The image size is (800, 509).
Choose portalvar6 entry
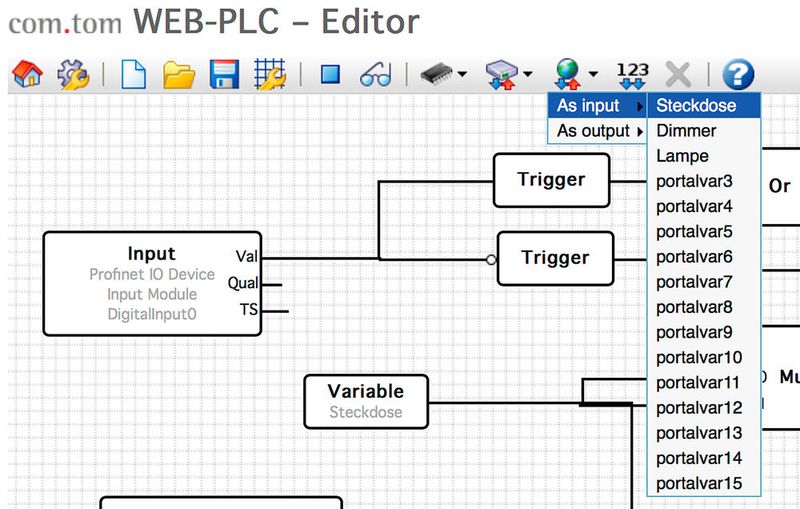pyautogui.click(x=704, y=257)
